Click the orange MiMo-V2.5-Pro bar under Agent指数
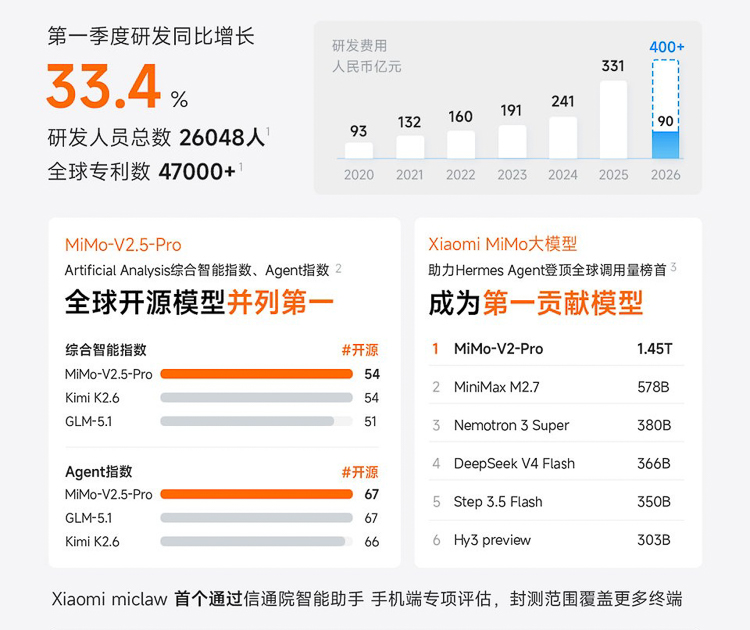 tap(256, 494)
